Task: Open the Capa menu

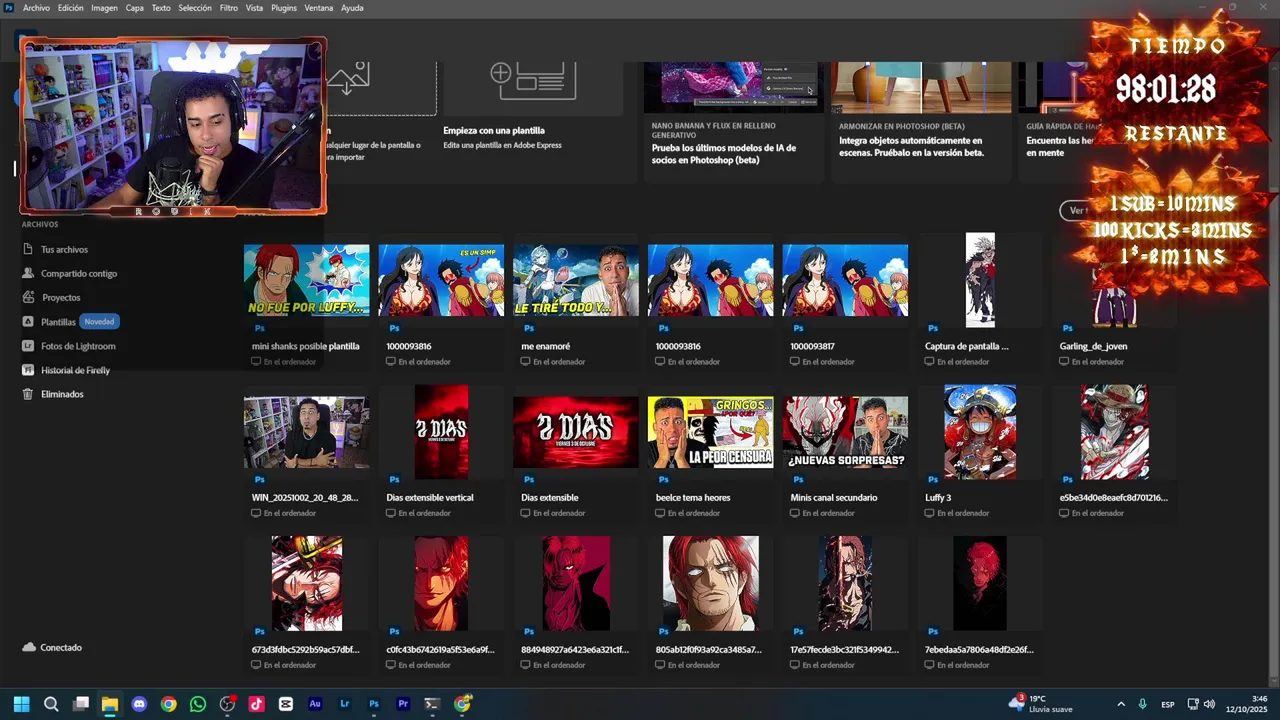Action: point(134,8)
